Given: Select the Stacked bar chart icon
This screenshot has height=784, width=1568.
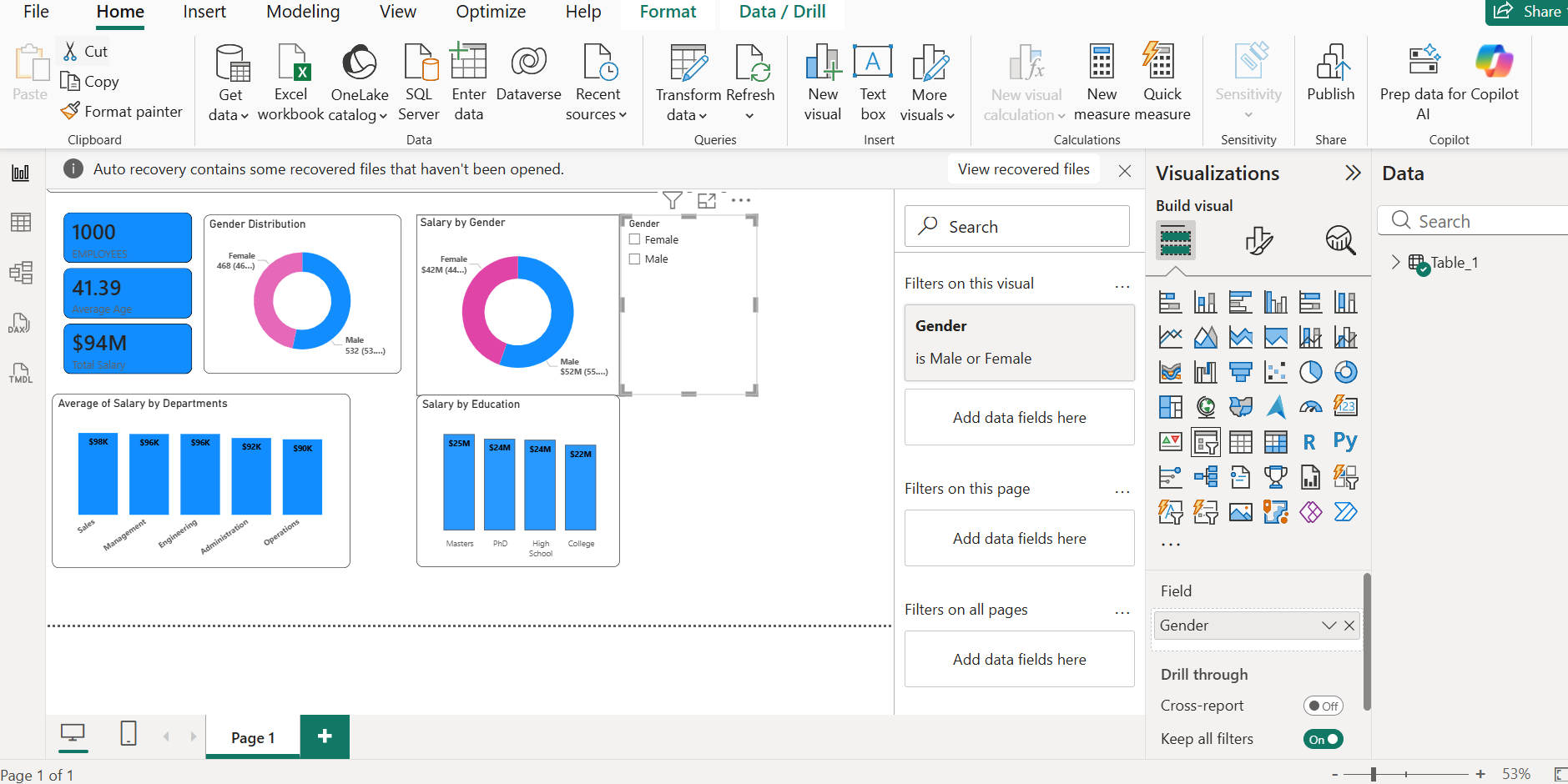Looking at the screenshot, I should 1171,302.
